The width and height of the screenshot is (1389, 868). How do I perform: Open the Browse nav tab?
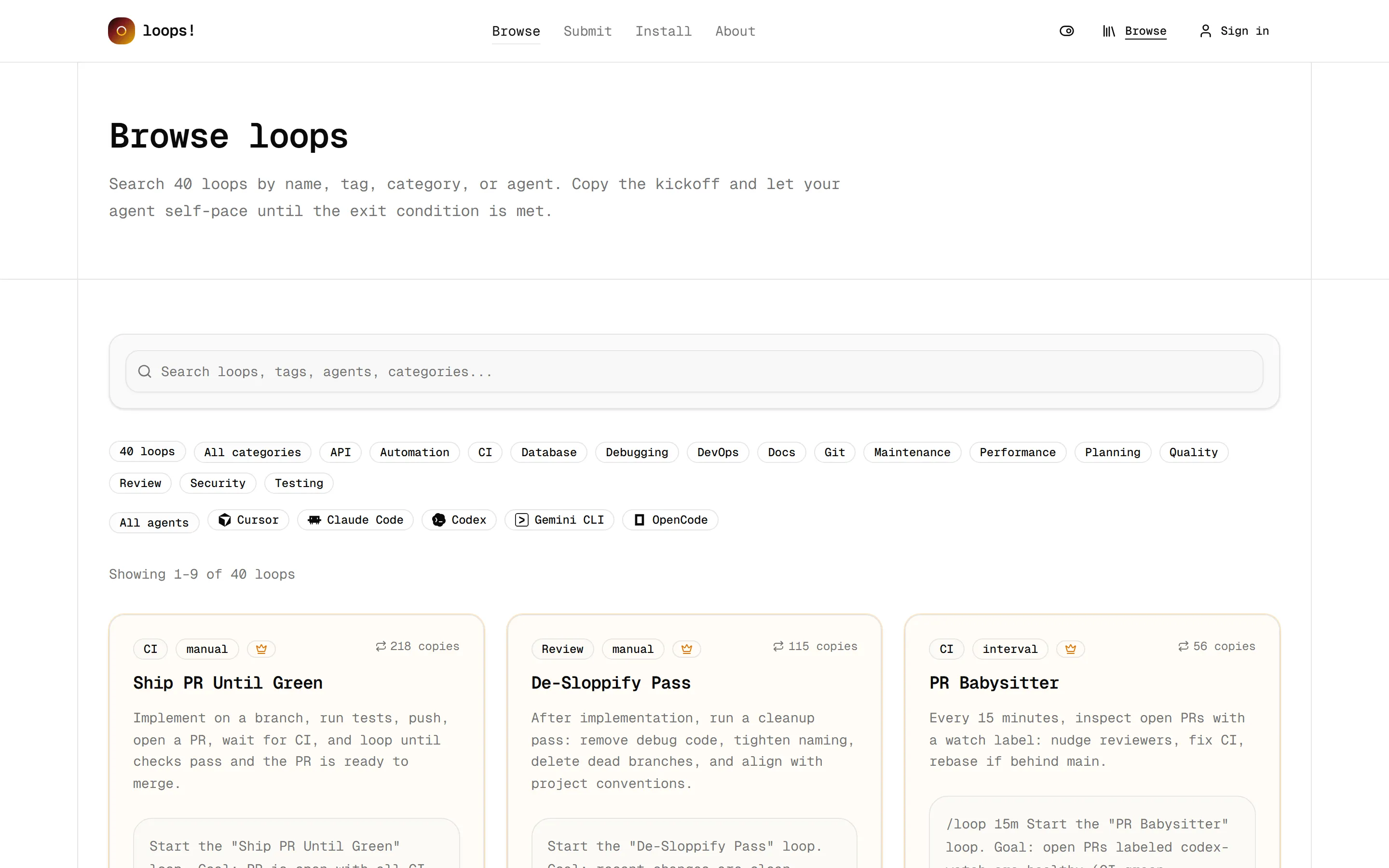pos(516,31)
